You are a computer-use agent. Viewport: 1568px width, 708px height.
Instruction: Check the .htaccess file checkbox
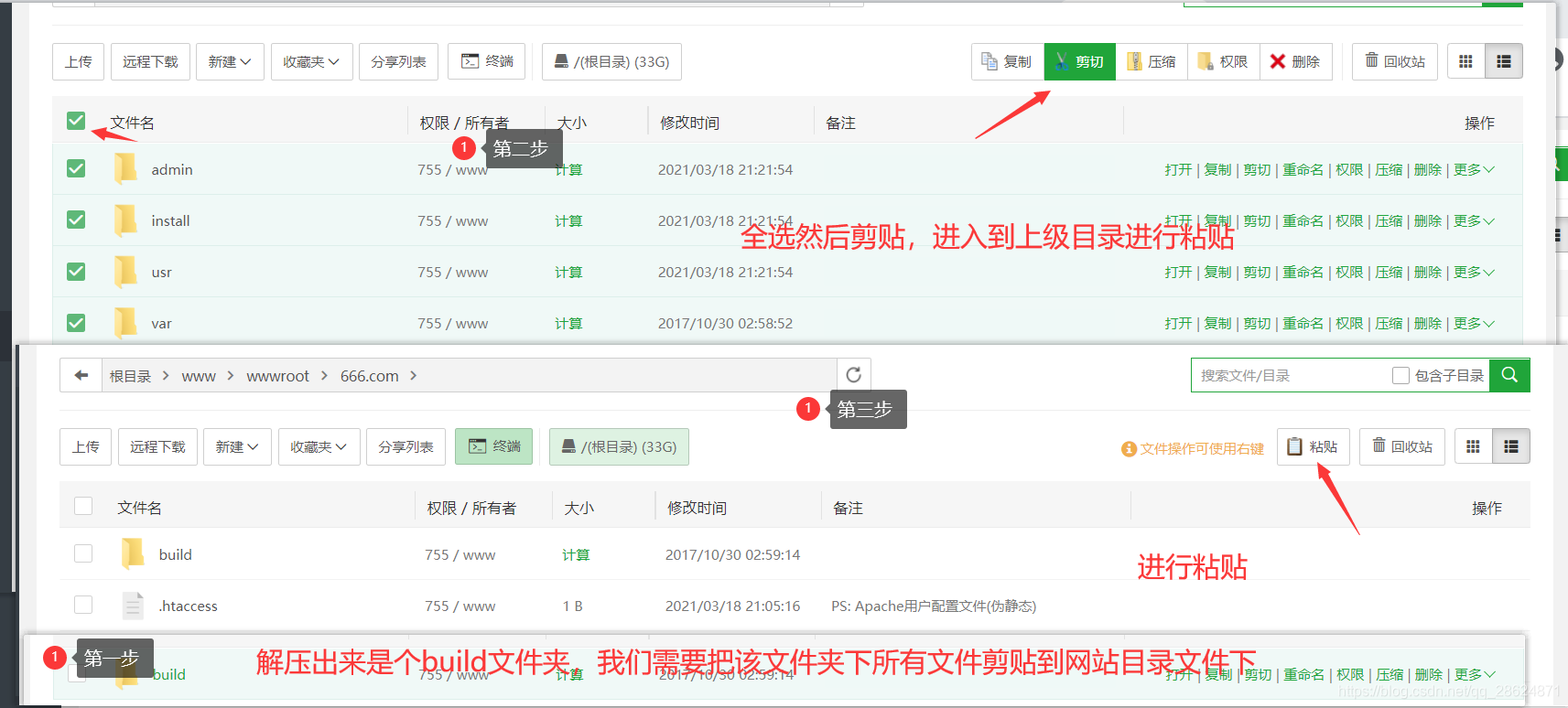click(83, 605)
